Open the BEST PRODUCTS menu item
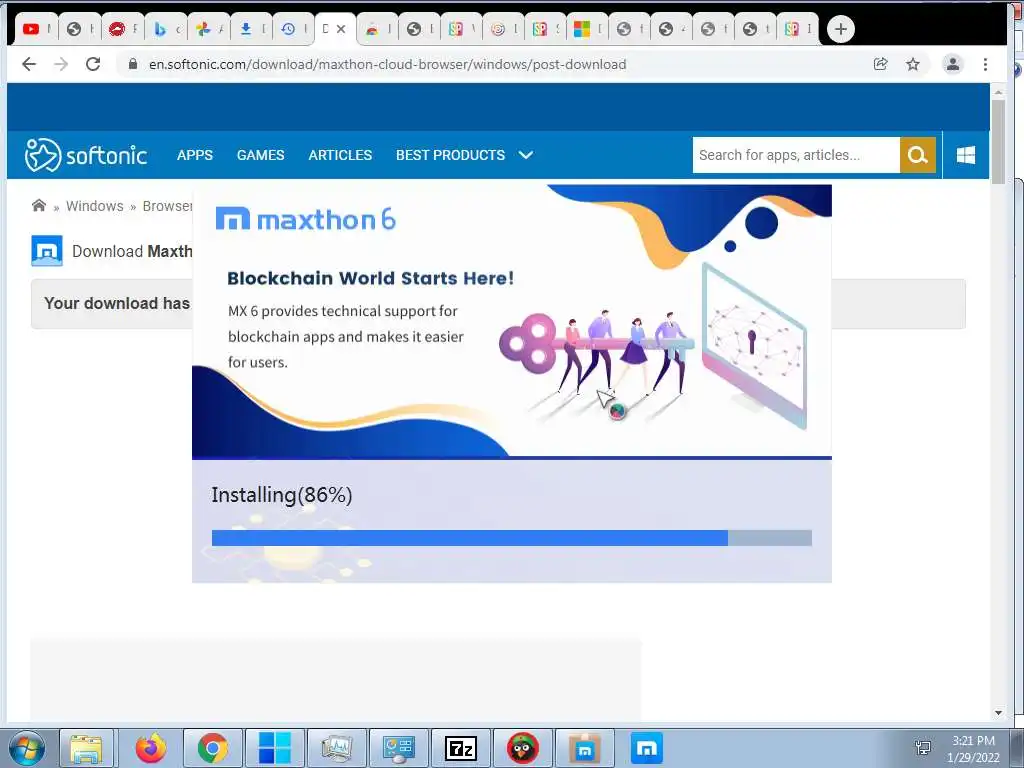The image size is (1024, 768). point(450,155)
